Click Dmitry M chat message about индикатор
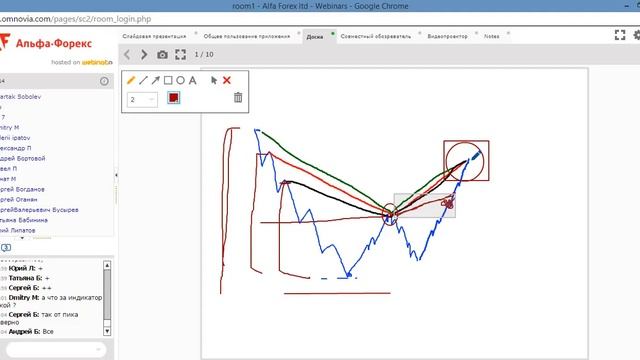Screen dimensions: 640x360 [x=51, y=301]
